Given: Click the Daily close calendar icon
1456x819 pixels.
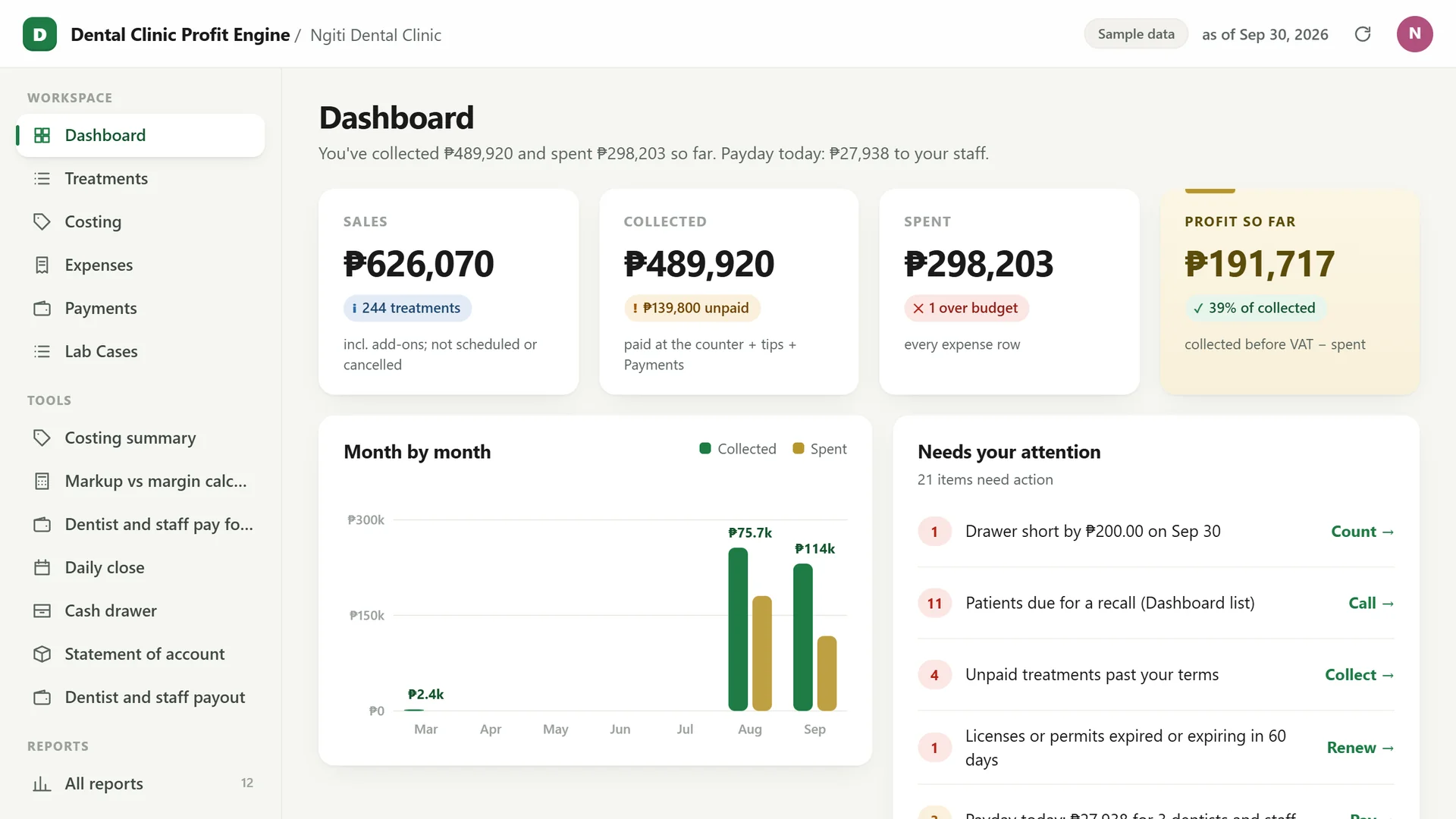Looking at the screenshot, I should (42, 567).
